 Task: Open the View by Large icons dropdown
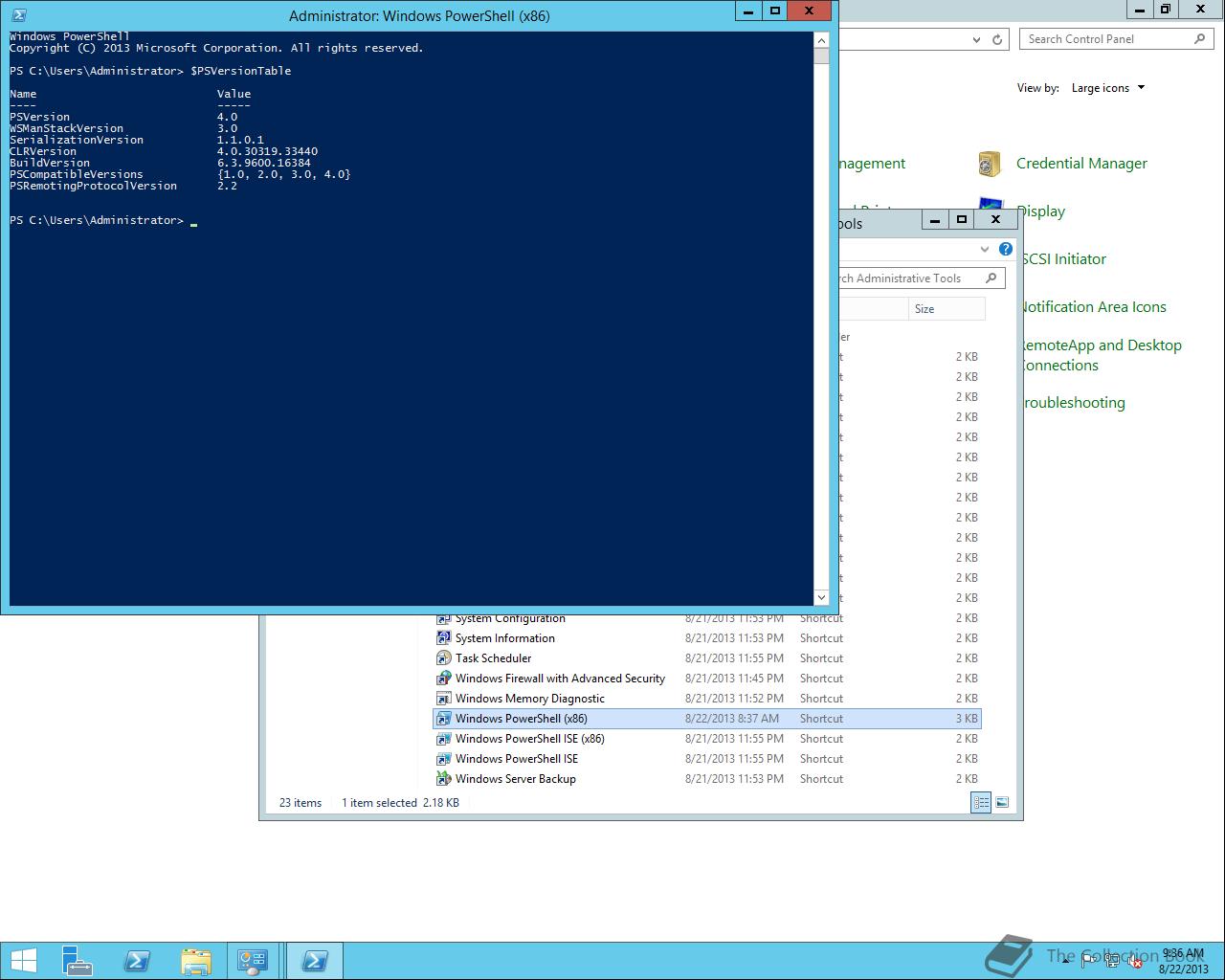tap(1105, 87)
